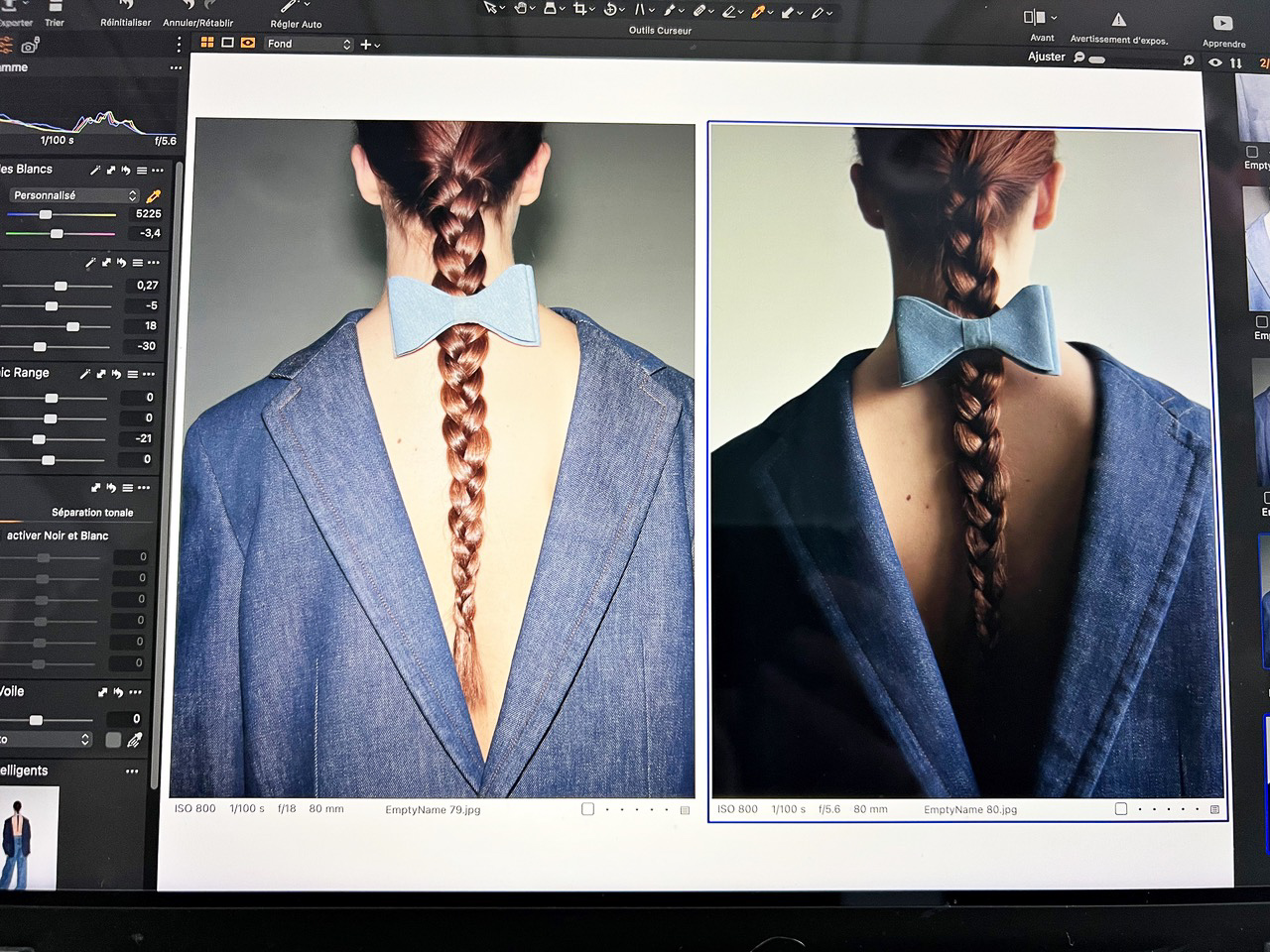The image size is (1270, 952).
Task: Tick the checkbox under EmptyName 79.jpg
Action: point(587,809)
